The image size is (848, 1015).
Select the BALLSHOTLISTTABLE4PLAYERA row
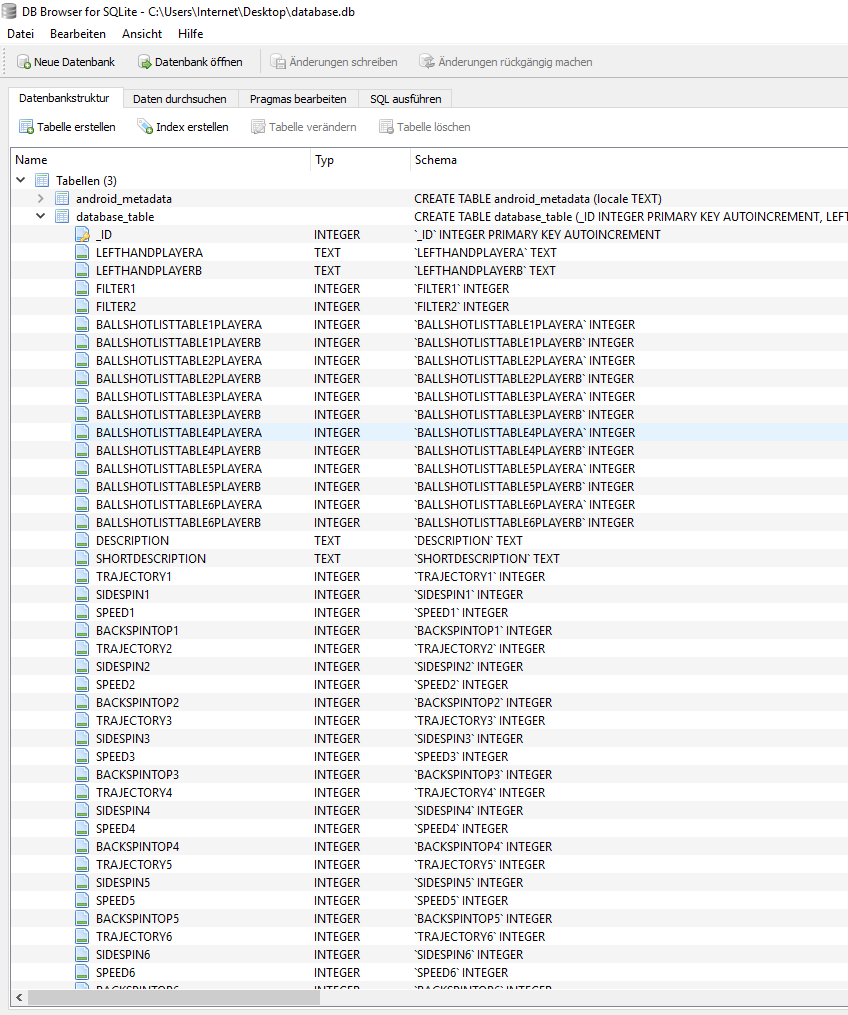coord(179,433)
